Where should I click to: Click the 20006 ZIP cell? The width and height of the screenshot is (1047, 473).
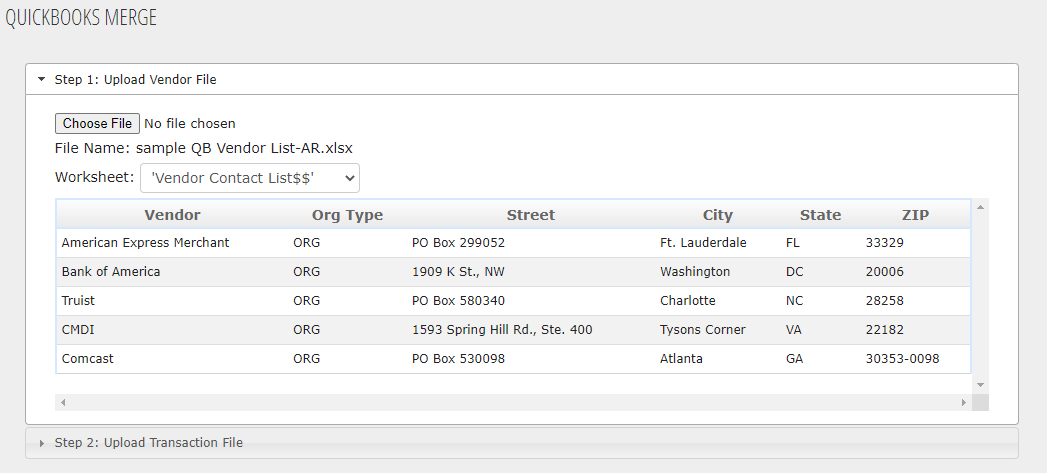[x=915, y=272]
